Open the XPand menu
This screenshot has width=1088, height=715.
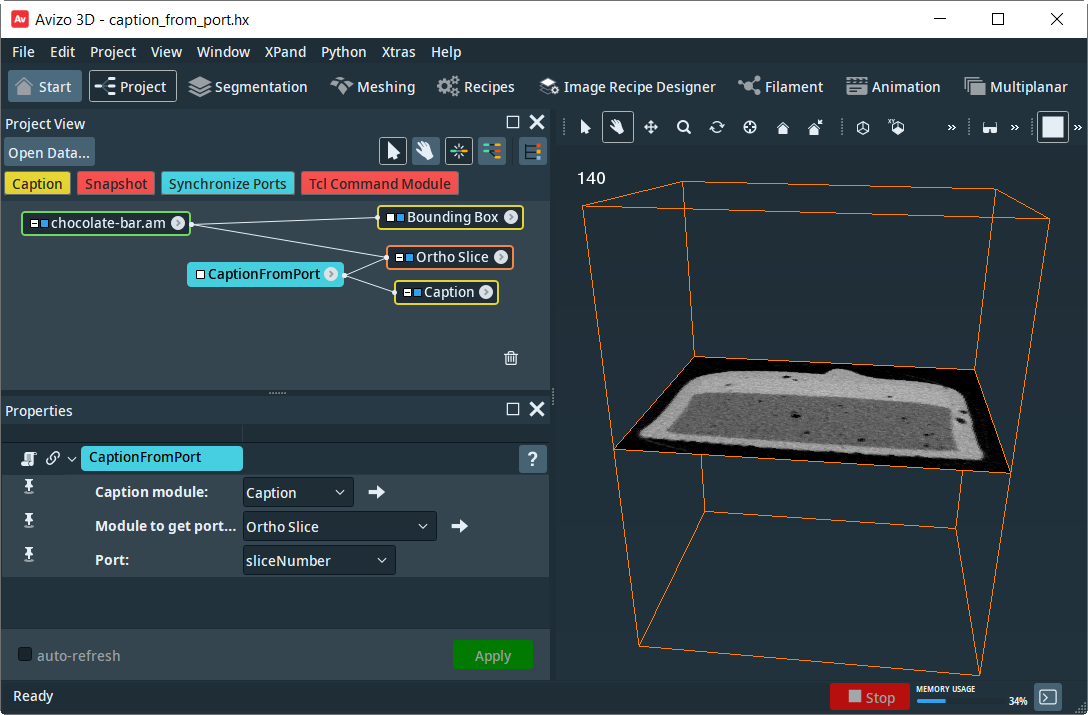coord(285,52)
